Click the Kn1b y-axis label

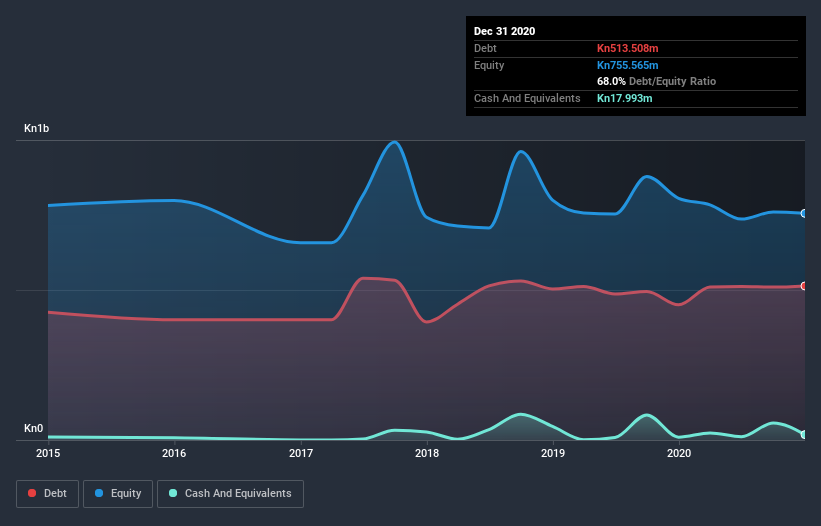[37, 128]
